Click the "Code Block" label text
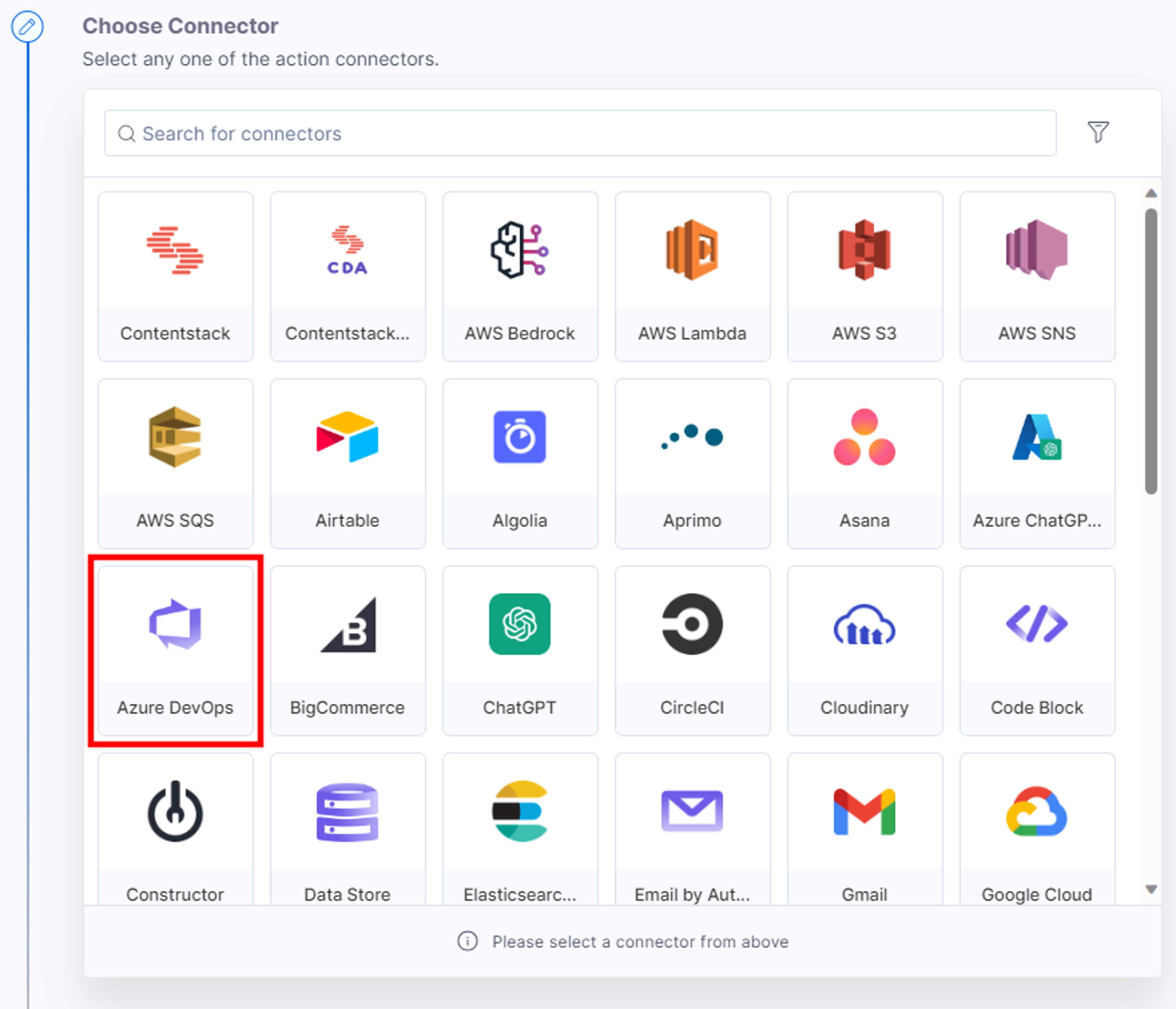This screenshot has width=1176, height=1009. coord(1036,708)
